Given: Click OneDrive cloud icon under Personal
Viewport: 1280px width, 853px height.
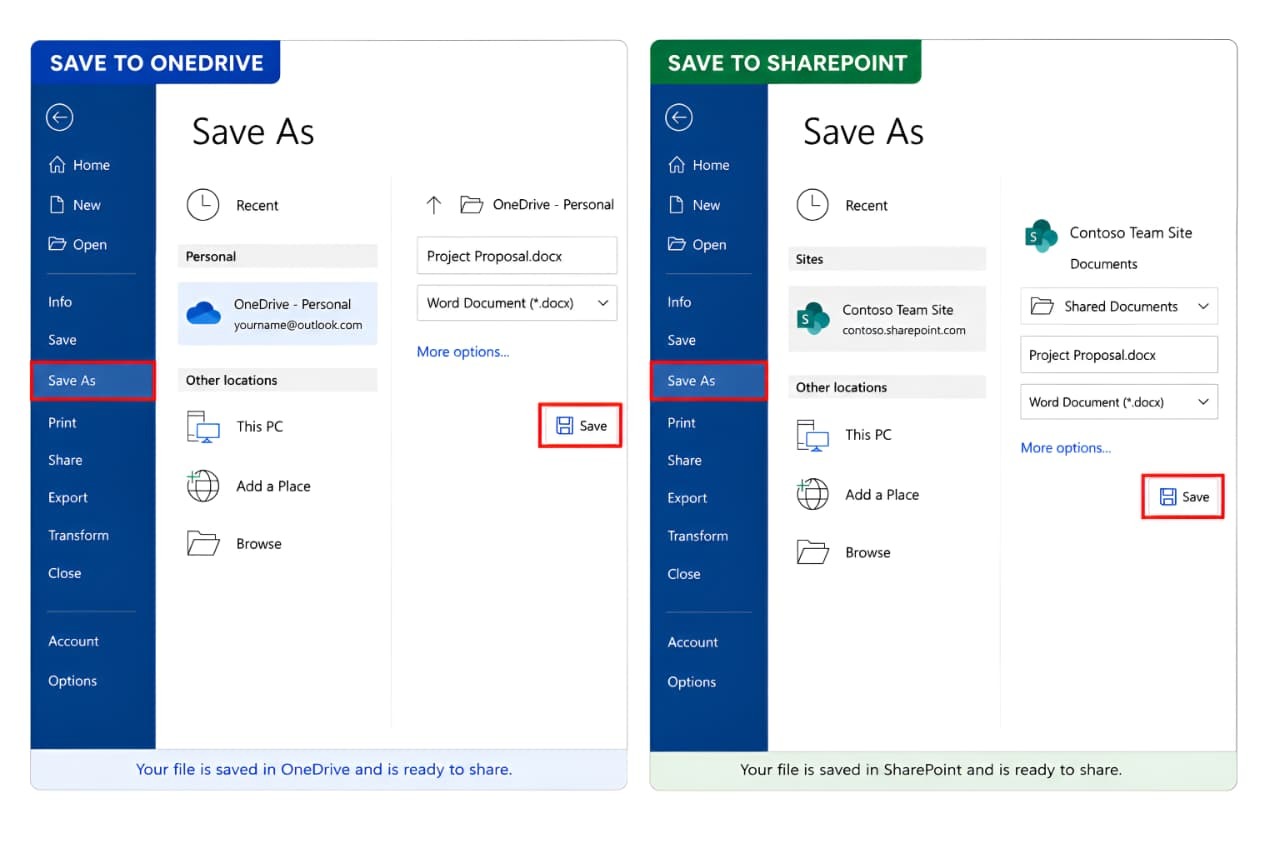Looking at the screenshot, I should tap(204, 313).
